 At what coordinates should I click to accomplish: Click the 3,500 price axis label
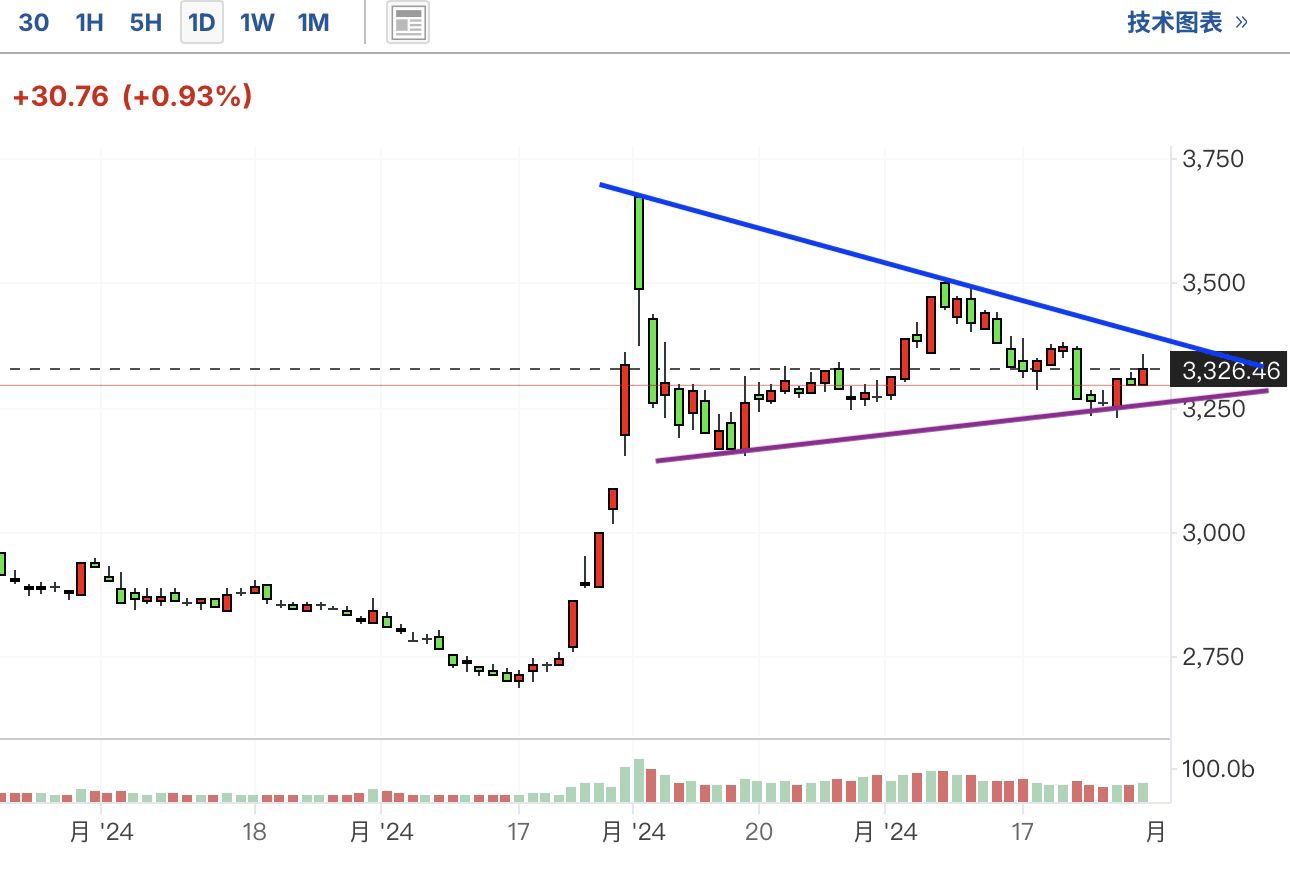coord(1213,283)
